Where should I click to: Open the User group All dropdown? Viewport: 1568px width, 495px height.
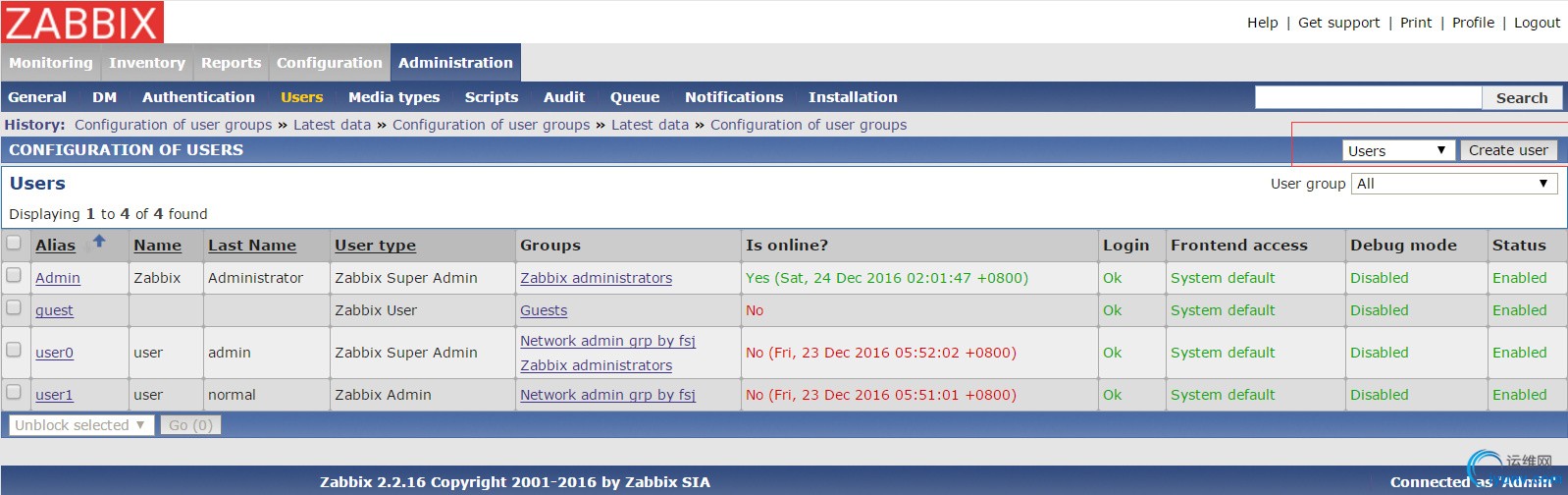click(x=1454, y=184)
